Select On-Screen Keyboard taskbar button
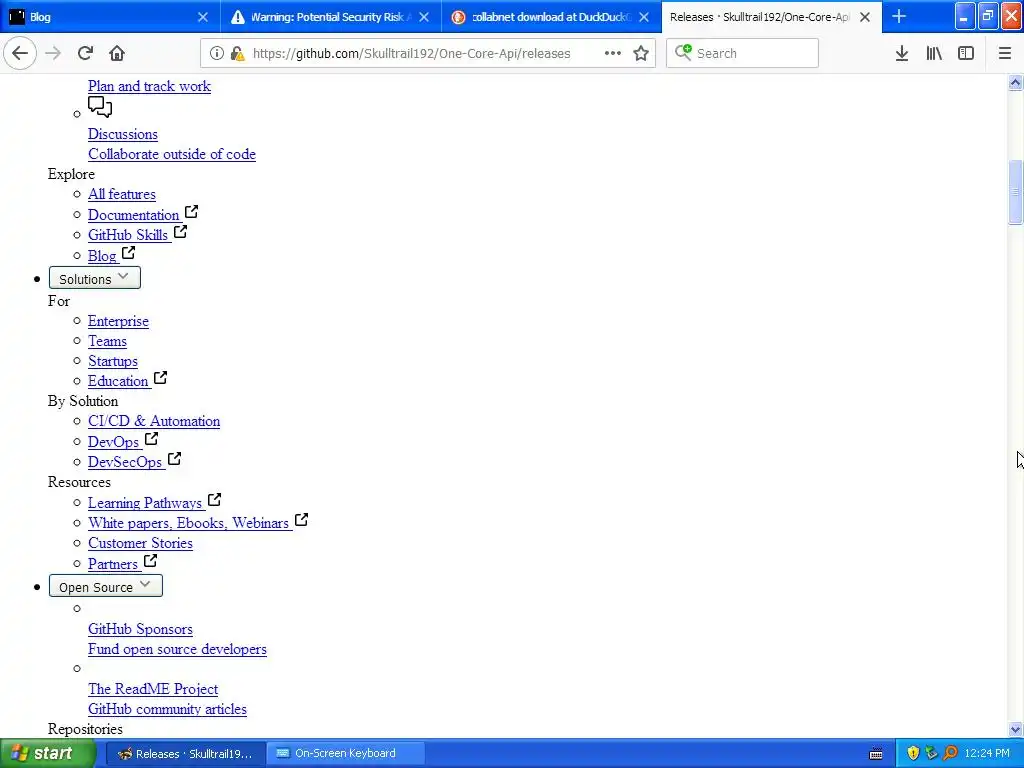 click(x=345, y=754)
